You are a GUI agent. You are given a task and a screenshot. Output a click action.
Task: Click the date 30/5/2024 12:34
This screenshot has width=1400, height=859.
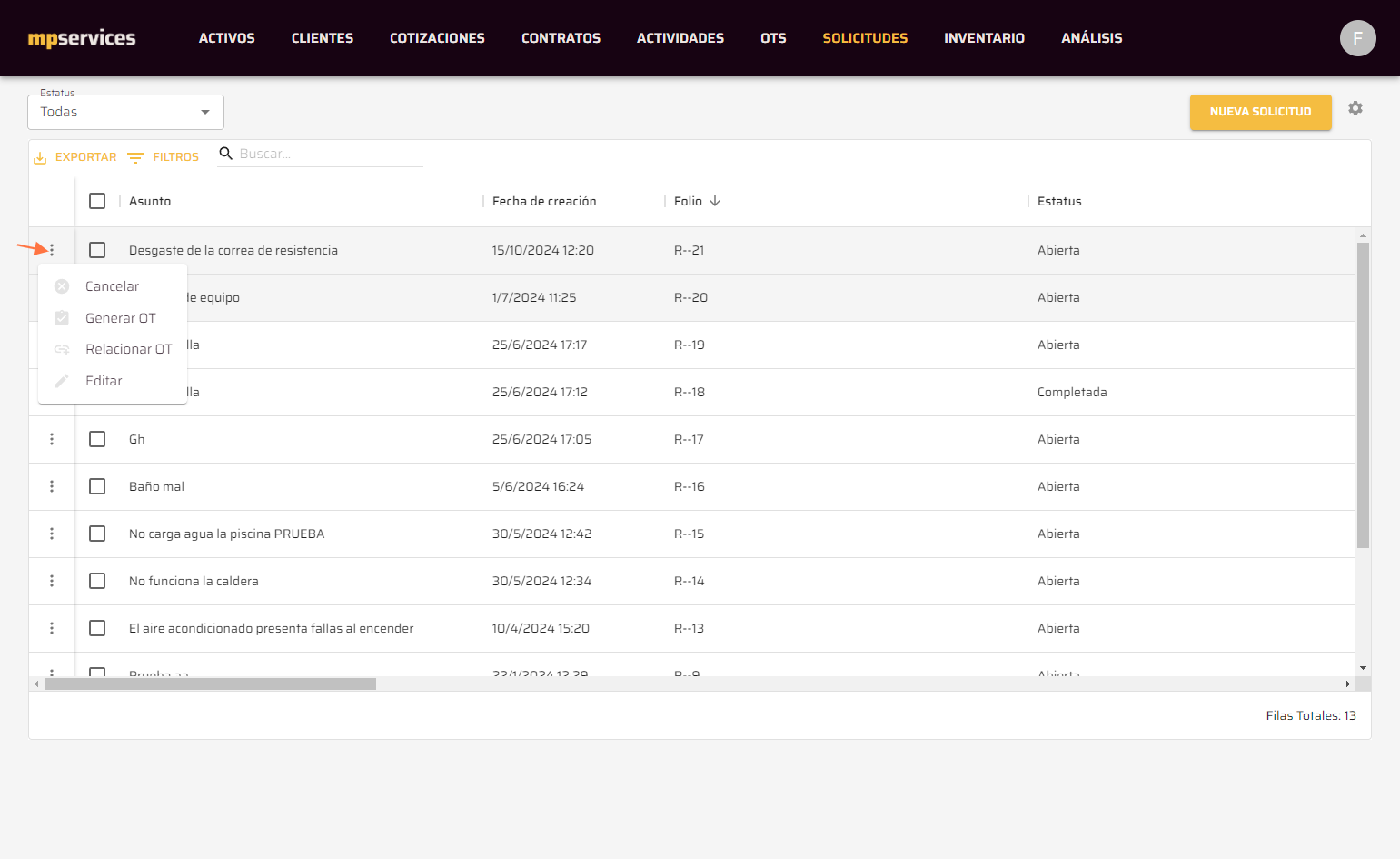coord(541,581)
